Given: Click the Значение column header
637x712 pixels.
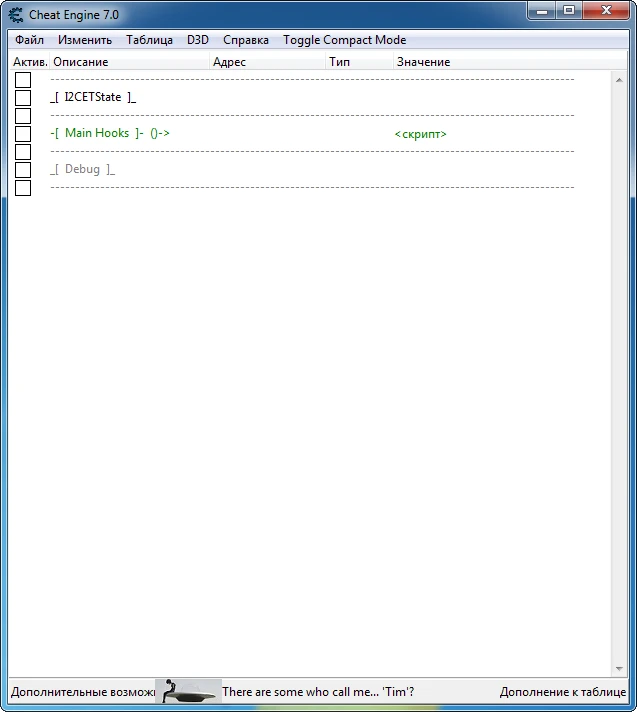Looking at the screenshot, I should [510, 62].
